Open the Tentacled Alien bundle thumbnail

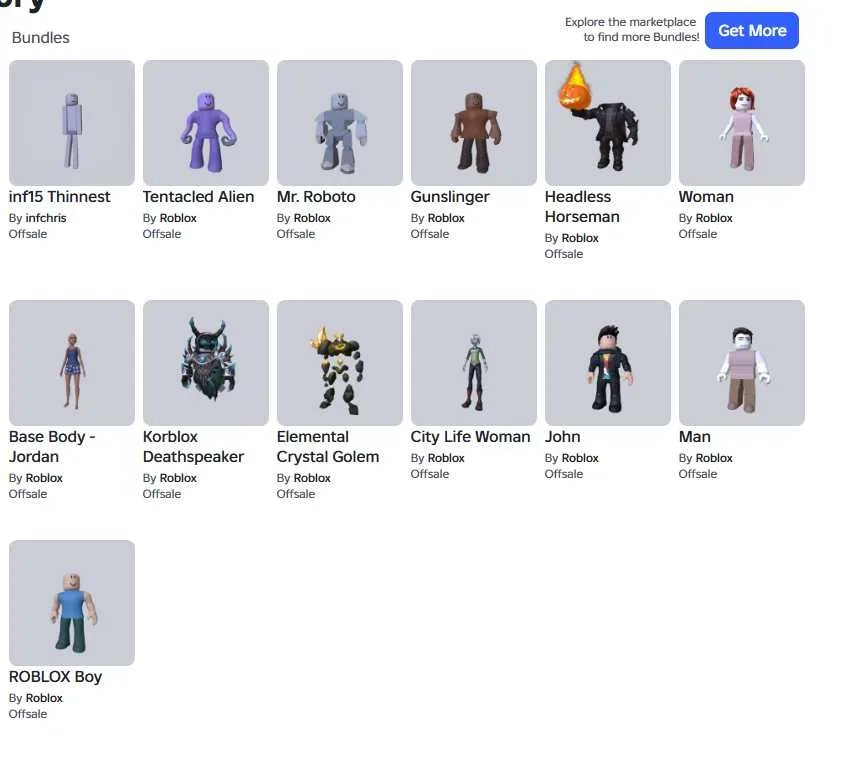pos(206,123)
